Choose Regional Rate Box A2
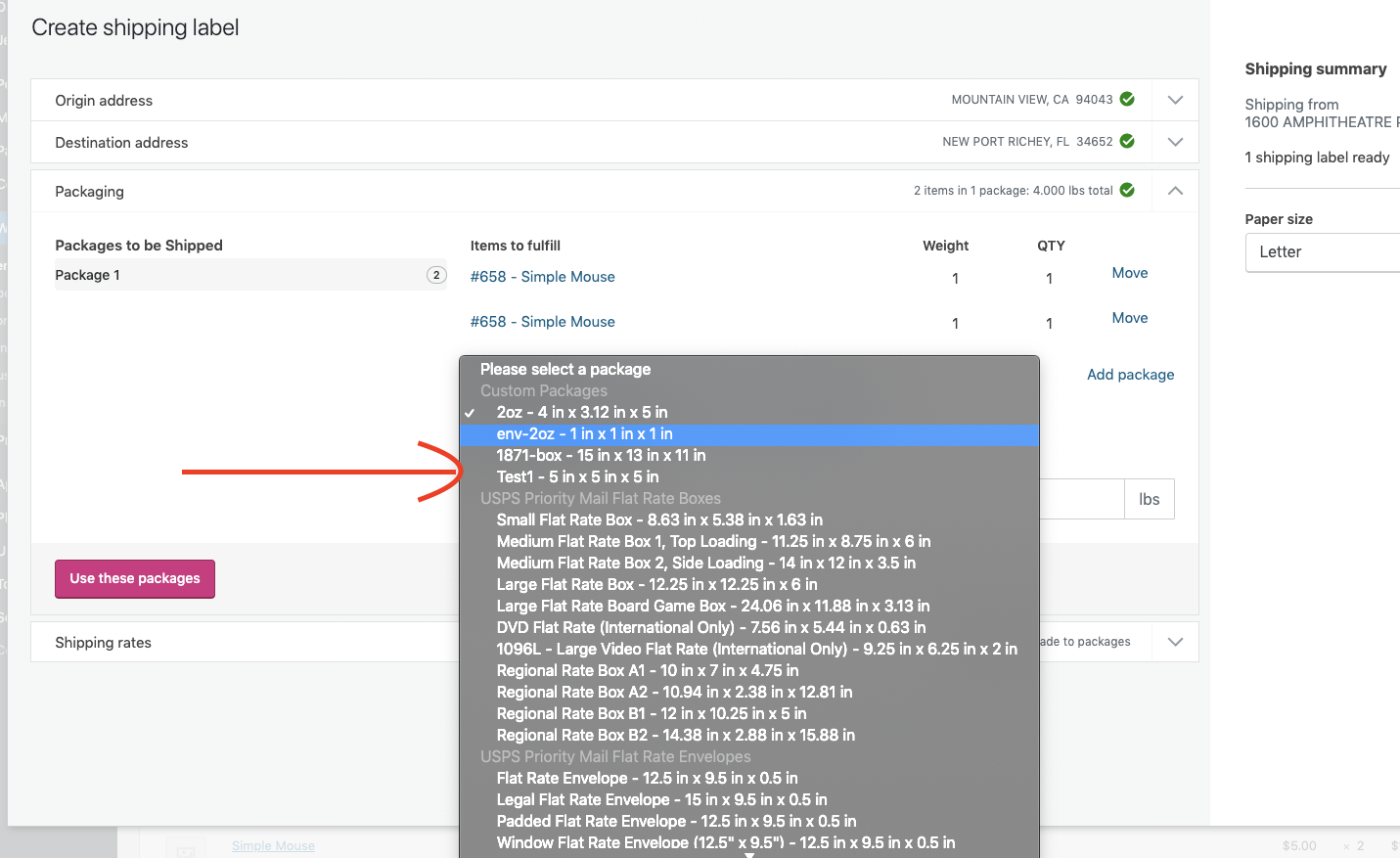 click(x=749, y=692)
